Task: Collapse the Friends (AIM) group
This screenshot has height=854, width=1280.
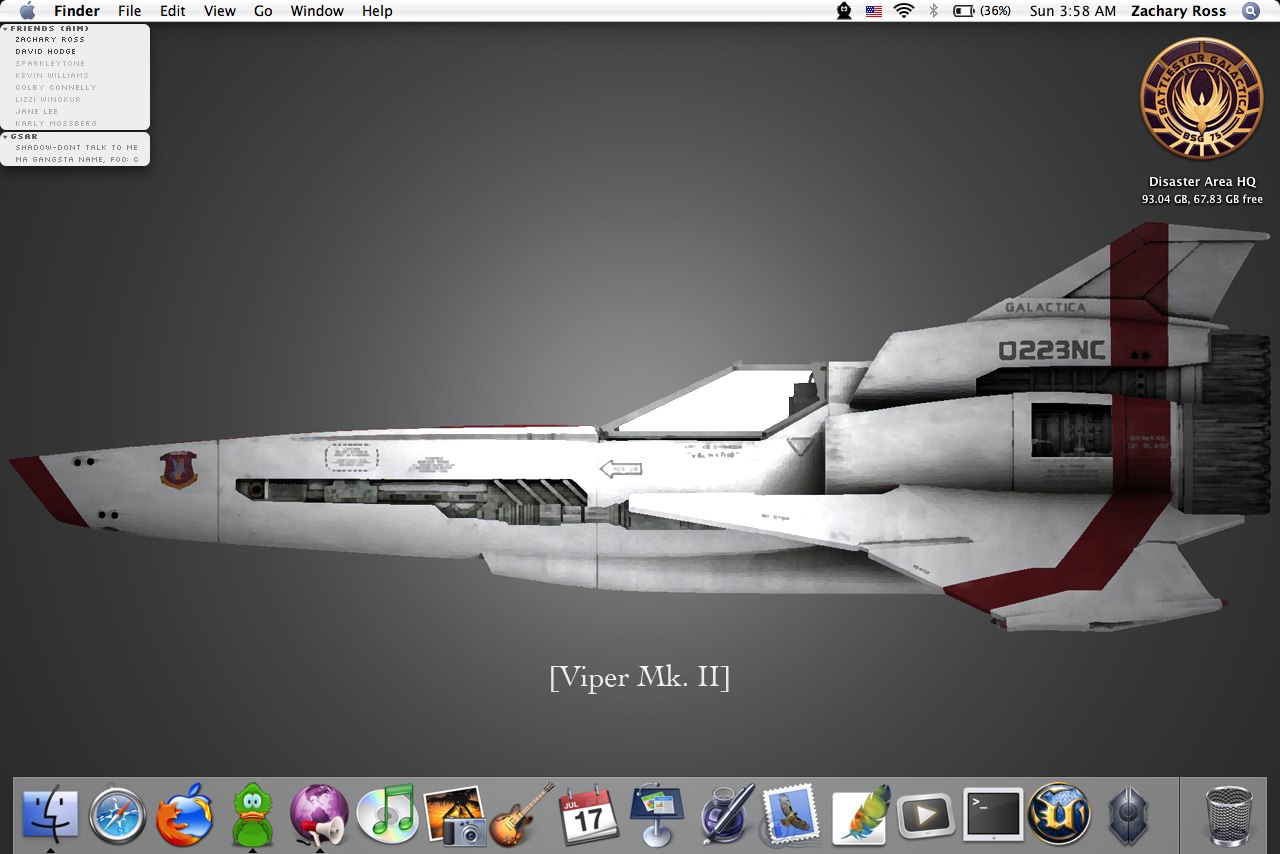Action: tap(5, 29)
